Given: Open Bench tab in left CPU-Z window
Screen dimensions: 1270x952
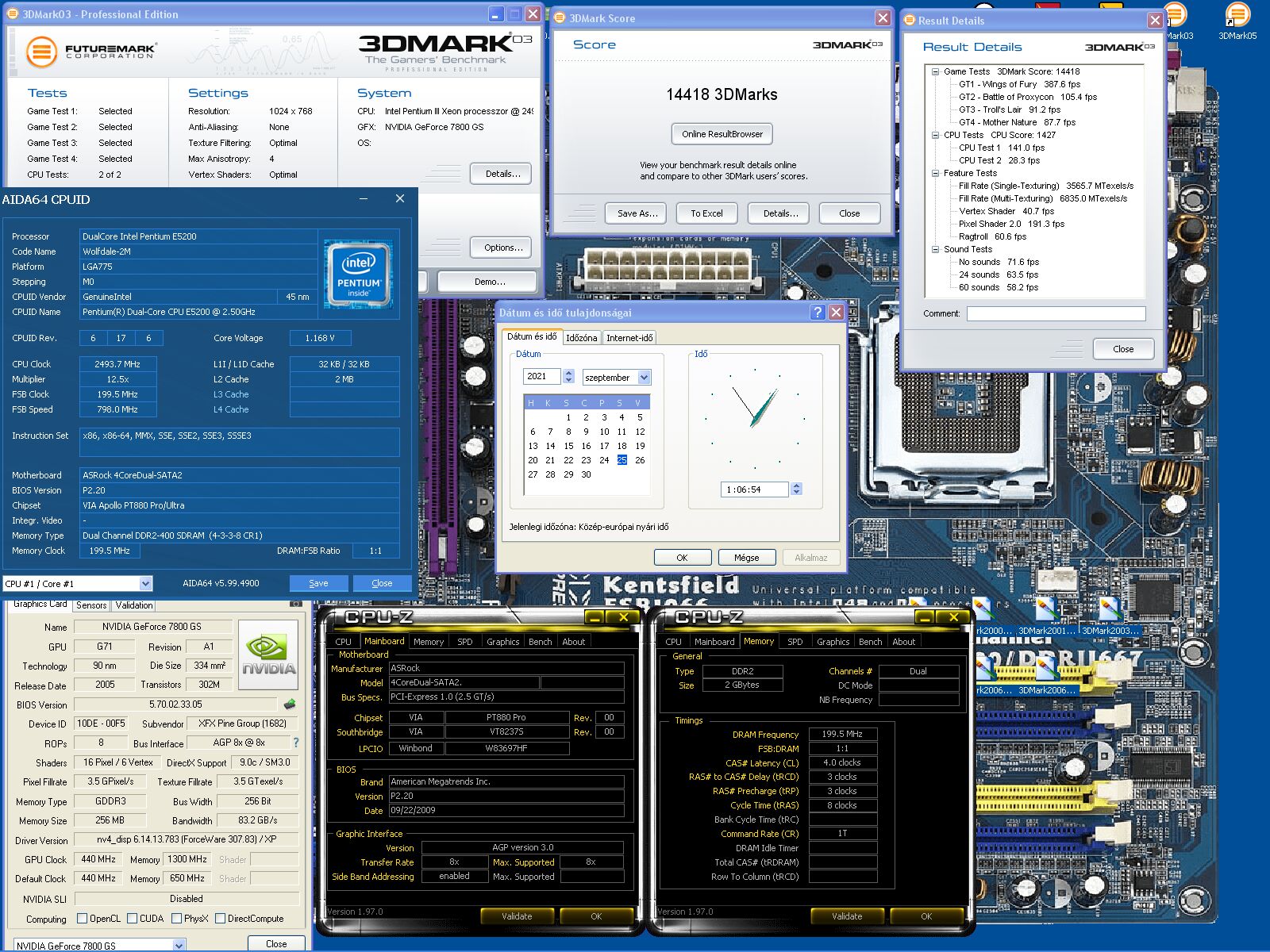Looking at the screenshot, I should click(541, 642).
